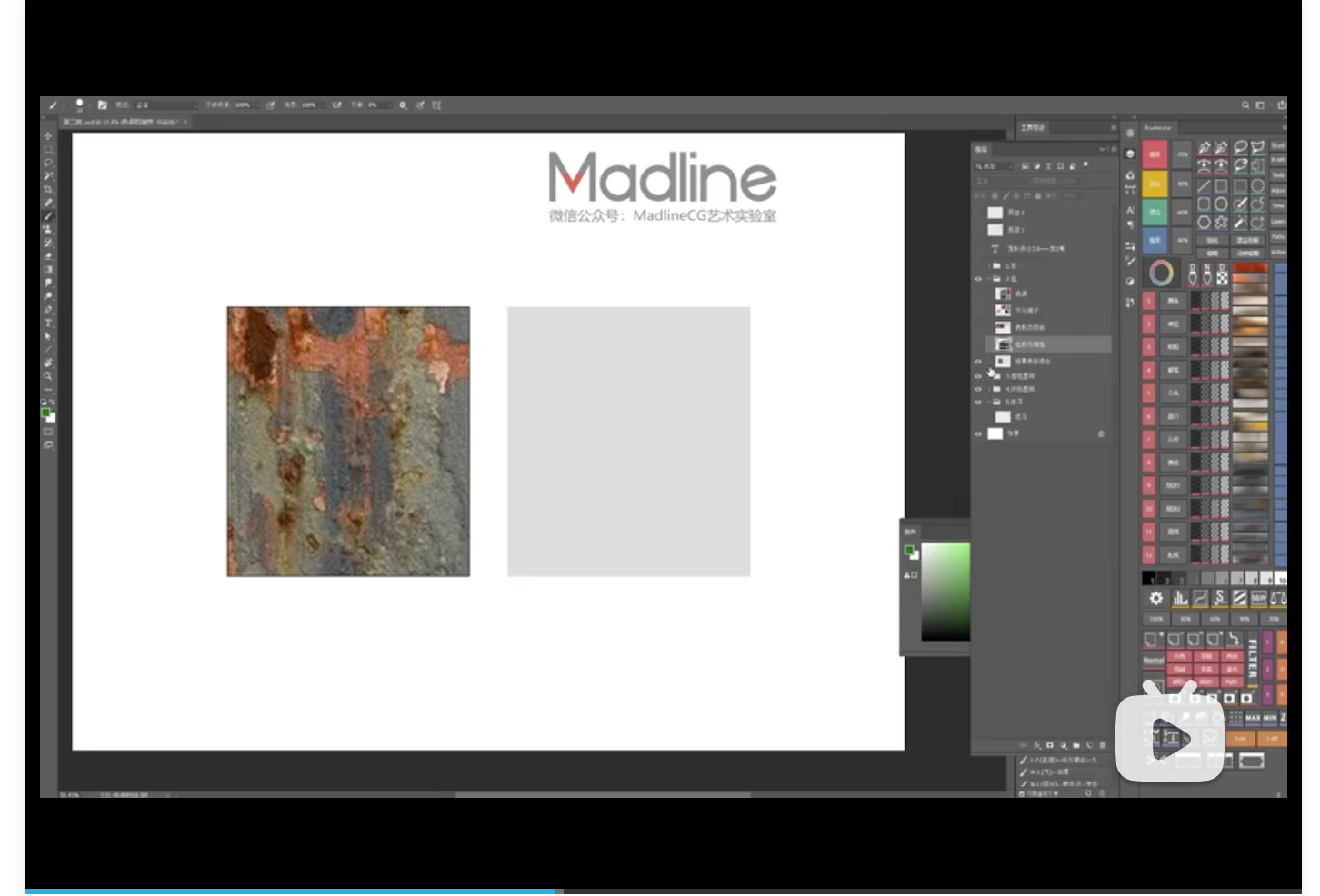Screen dimensions: 1320x896
Task: Open the Layers side tab in Brusherator
Action: (1278, 222)
